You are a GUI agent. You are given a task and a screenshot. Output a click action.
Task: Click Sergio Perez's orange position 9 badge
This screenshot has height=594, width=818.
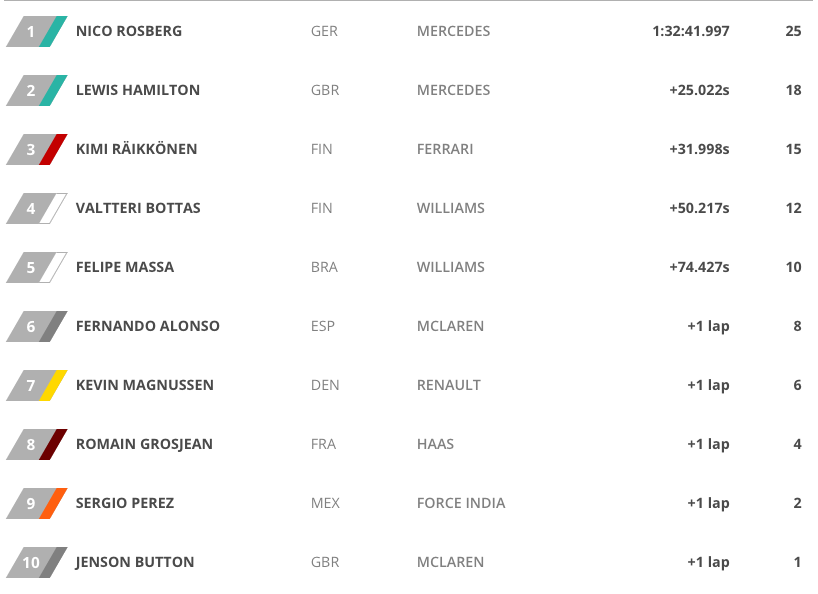[x=37, y=503]
